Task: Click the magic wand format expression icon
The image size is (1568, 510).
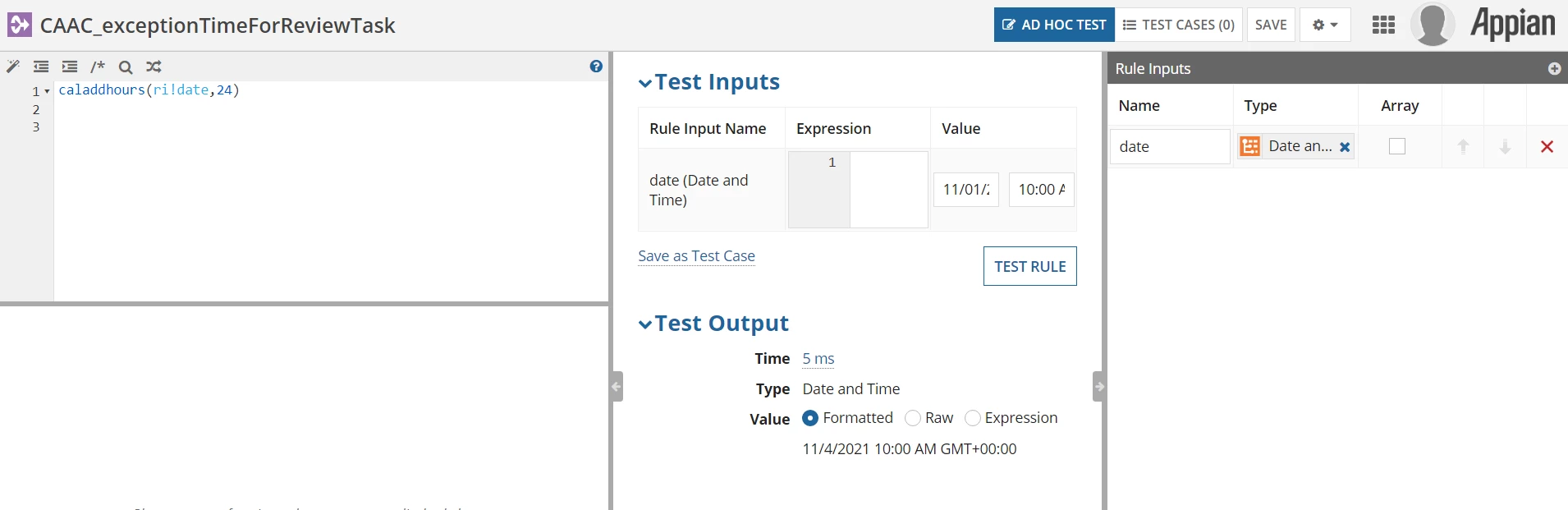Action: click(x=13, y=67)
